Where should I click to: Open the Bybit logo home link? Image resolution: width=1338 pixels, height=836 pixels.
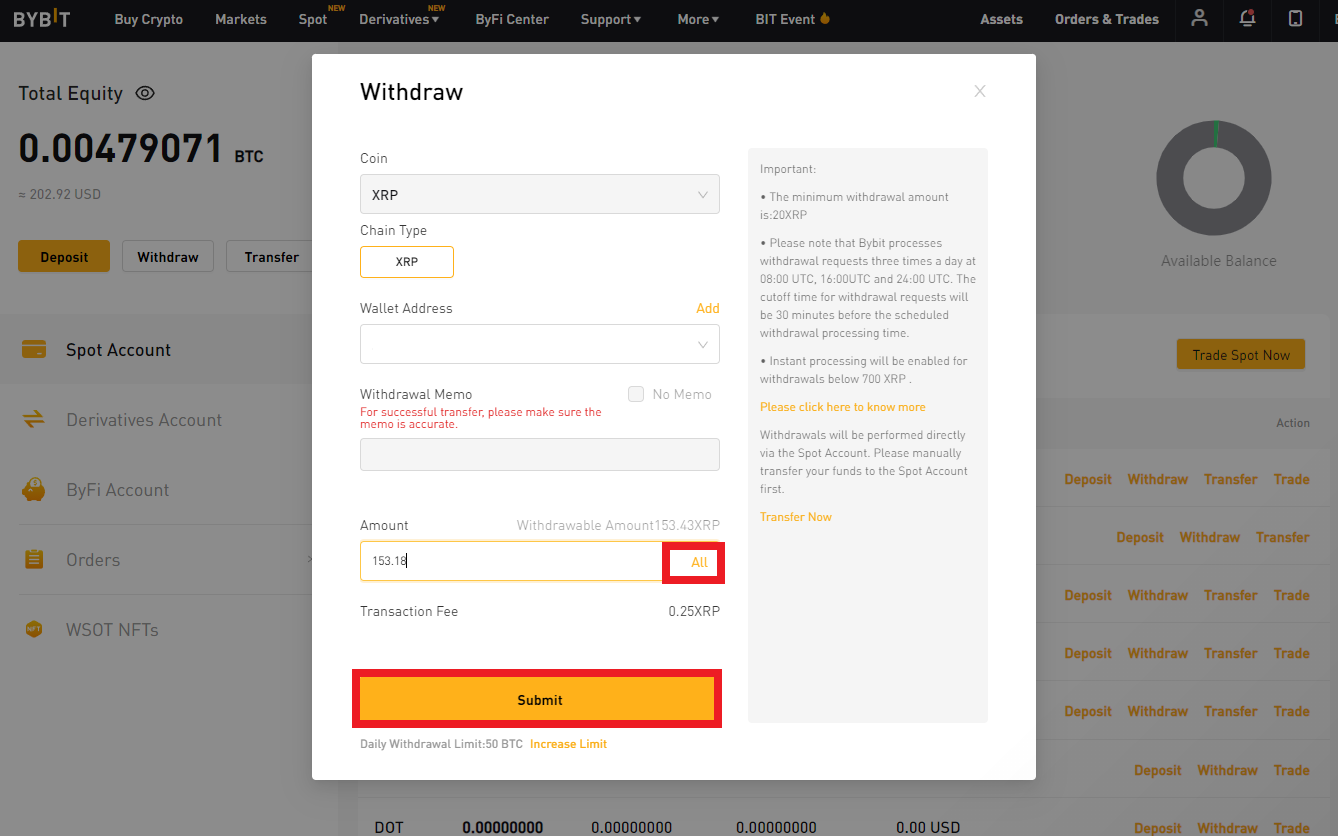tap(42, 19)
